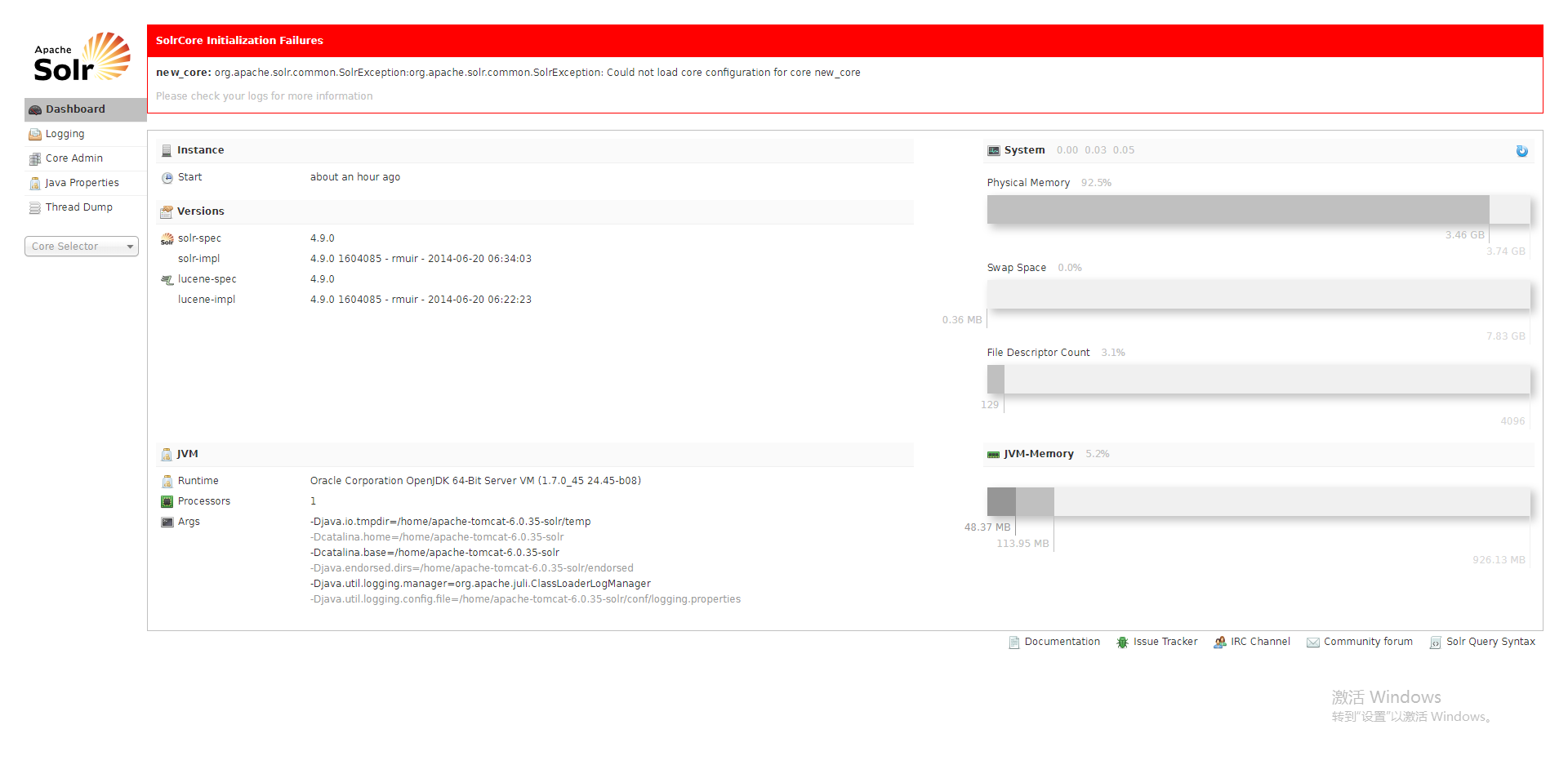
Task: Open the Dashboard menu item
Action: (85, 109)
